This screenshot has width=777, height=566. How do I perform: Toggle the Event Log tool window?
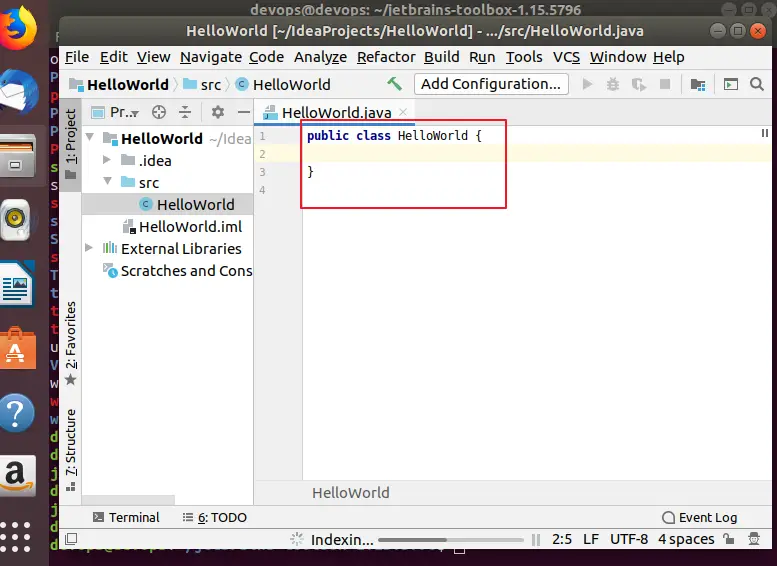[700, 517]
